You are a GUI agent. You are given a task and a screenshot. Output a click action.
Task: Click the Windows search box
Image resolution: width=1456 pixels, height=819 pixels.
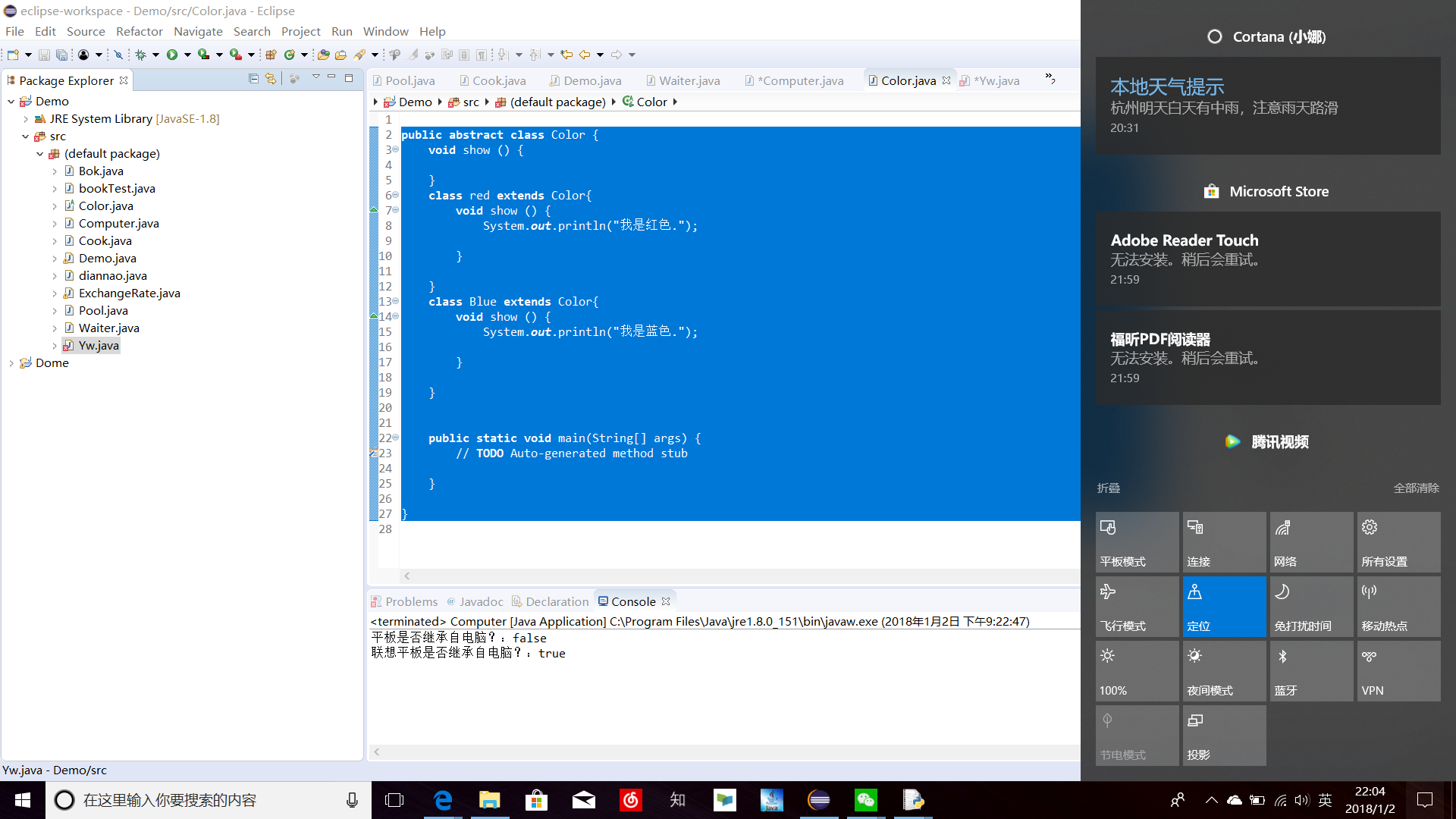[x=209, y=800]
